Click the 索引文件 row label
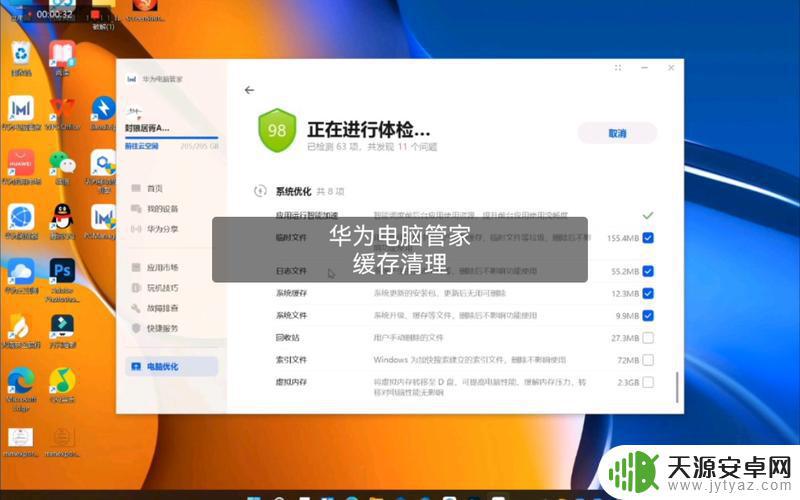This screenshot has width=800, height=500. 291,360
